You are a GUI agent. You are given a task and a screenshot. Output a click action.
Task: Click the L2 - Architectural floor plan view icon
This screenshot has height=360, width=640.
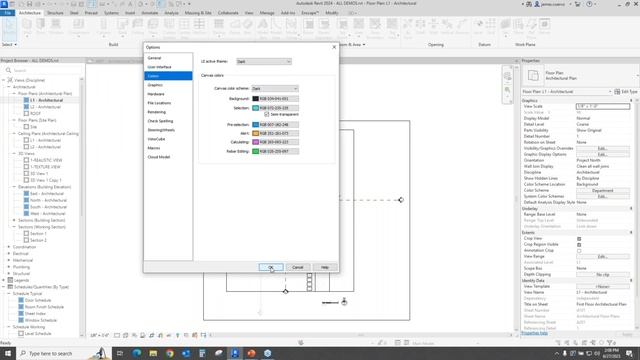(26, 107)
